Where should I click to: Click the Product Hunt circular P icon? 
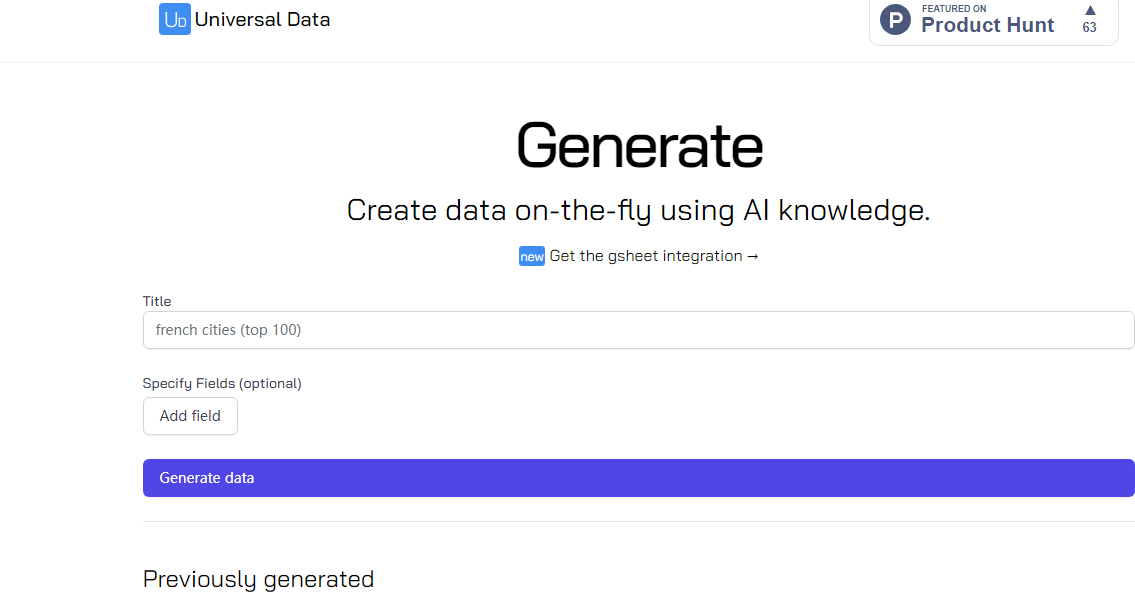[895, 20]
